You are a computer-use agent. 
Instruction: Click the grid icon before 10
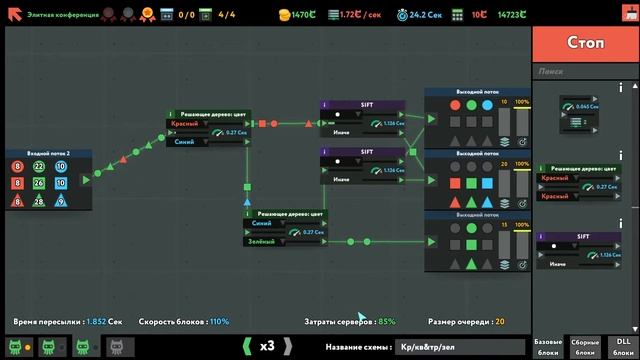458,15
